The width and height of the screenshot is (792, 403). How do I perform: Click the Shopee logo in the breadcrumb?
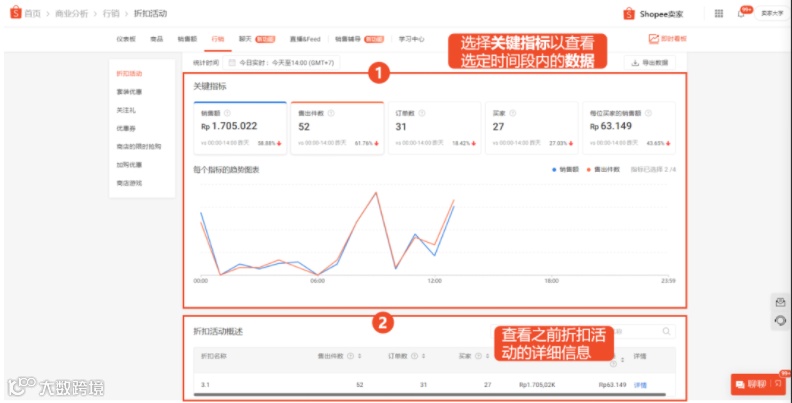pos(16,12)
